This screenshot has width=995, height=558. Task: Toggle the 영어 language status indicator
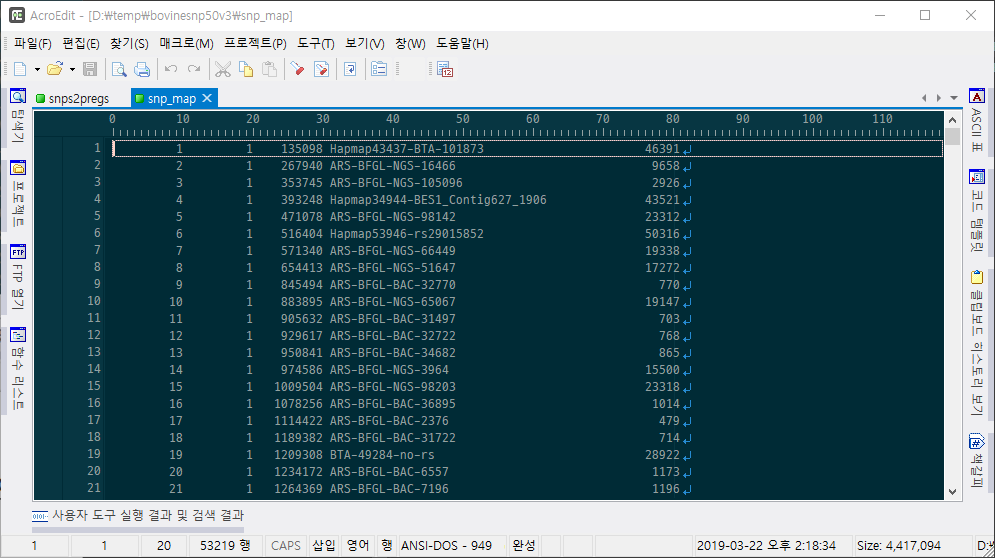click(359, 545)
